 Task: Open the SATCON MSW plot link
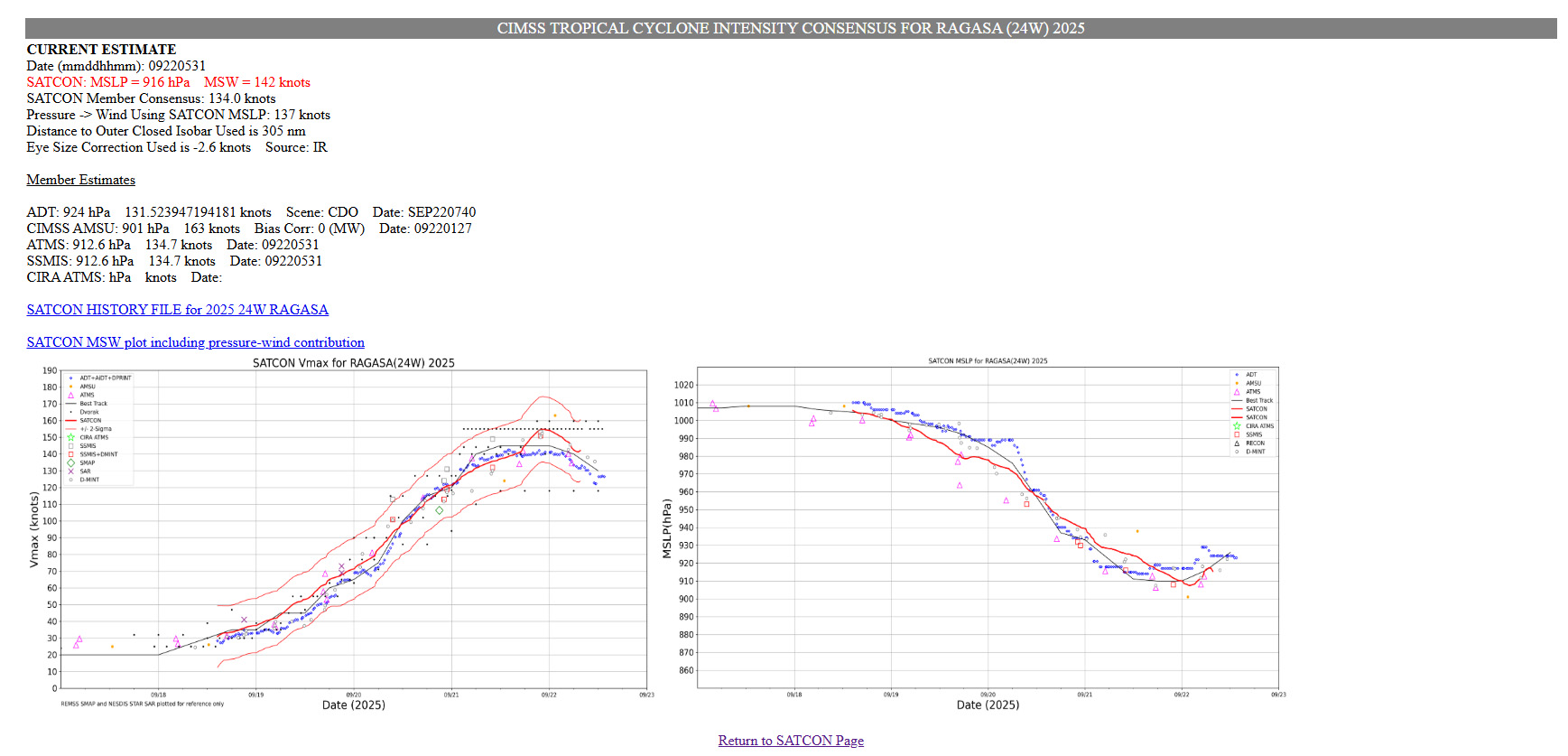(195, 342)
